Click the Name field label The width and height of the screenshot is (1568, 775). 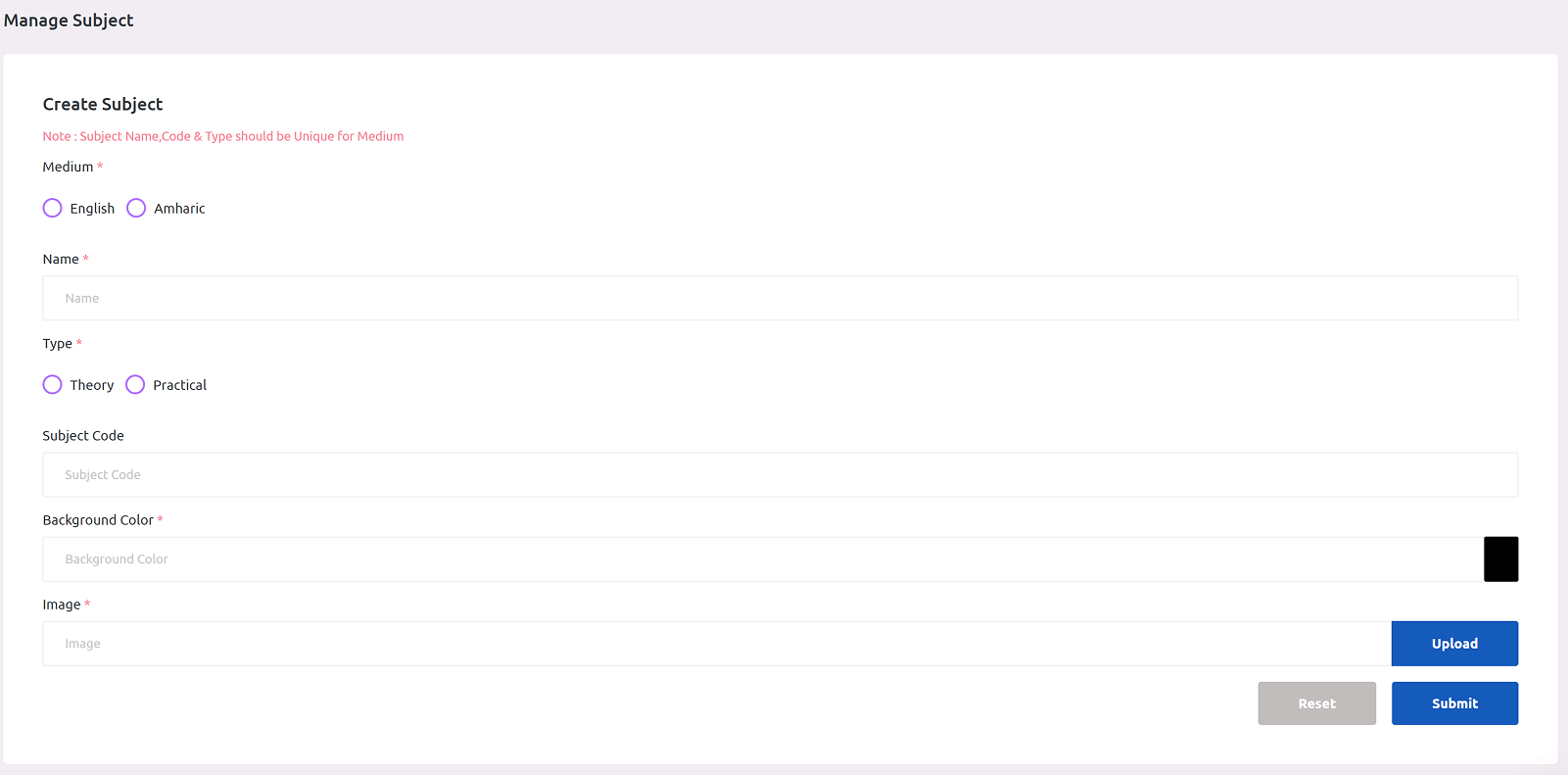coord(61,260)
